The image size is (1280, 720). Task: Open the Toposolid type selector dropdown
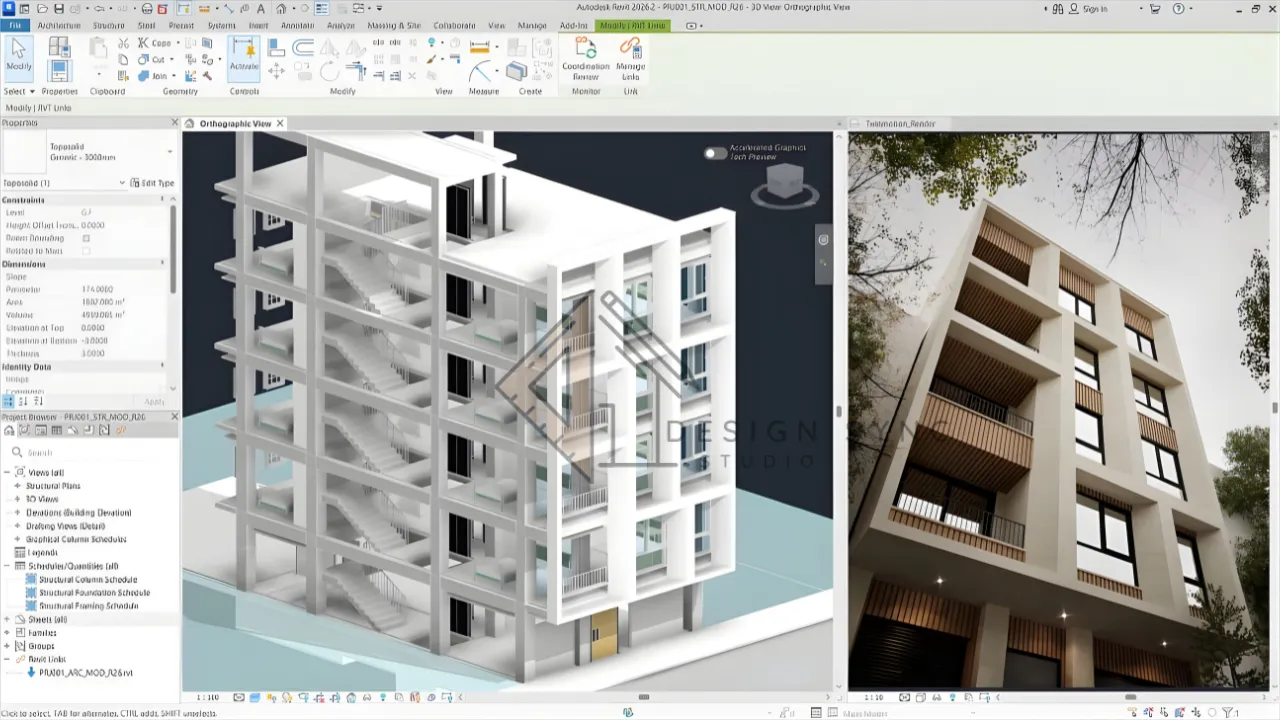click(170, 152)
